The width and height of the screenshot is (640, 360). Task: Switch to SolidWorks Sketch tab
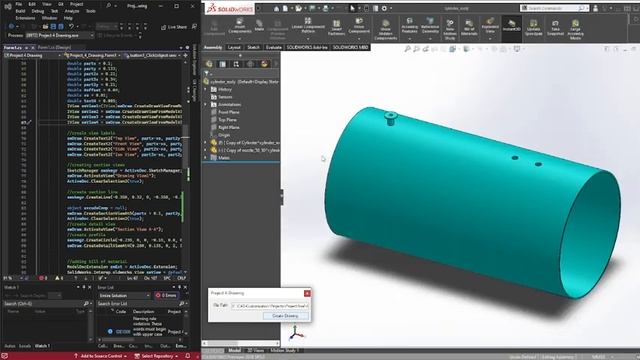click(x=253, y=47)
